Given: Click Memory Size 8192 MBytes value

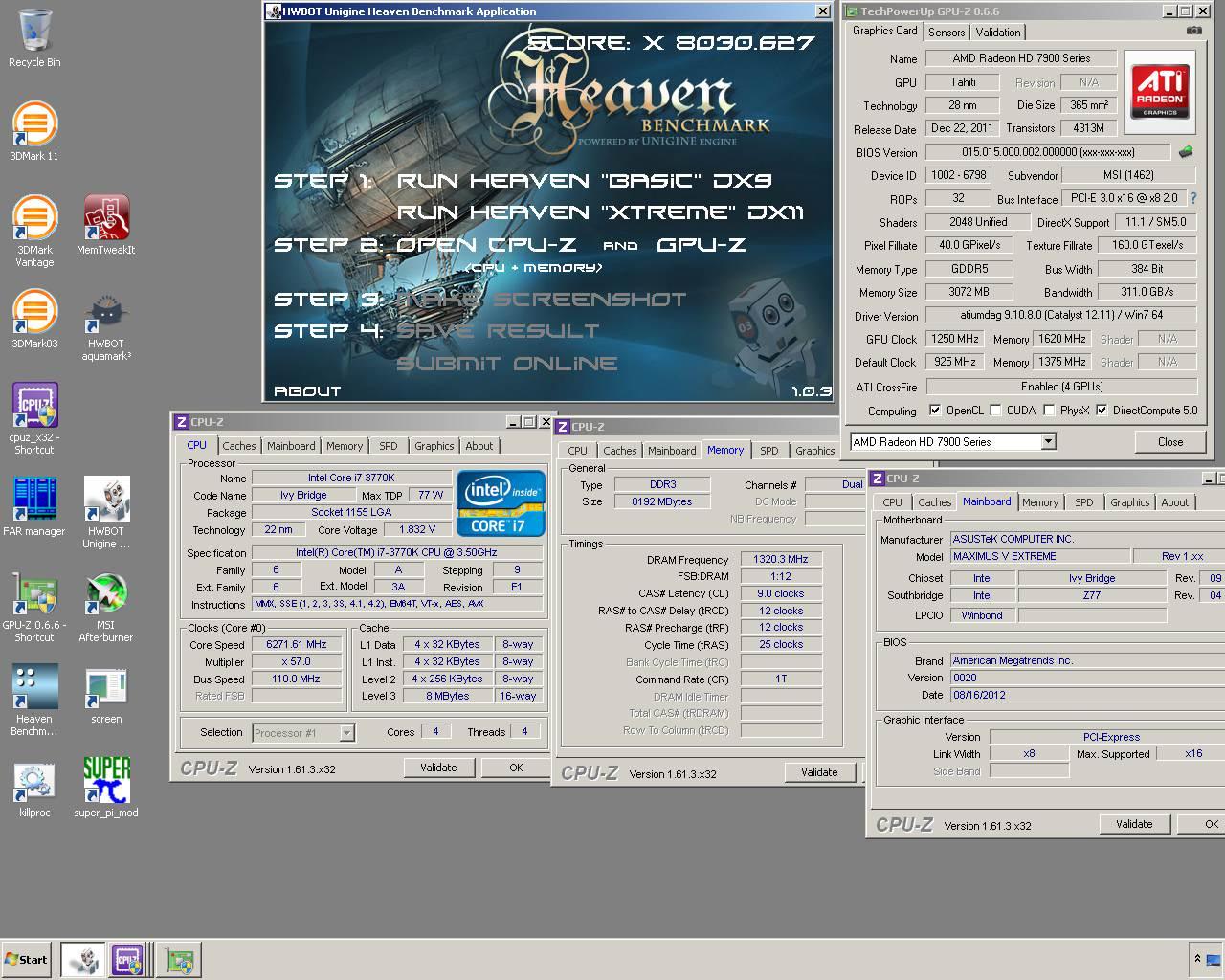Looking at the screenshot, I should tap(662, 501).
